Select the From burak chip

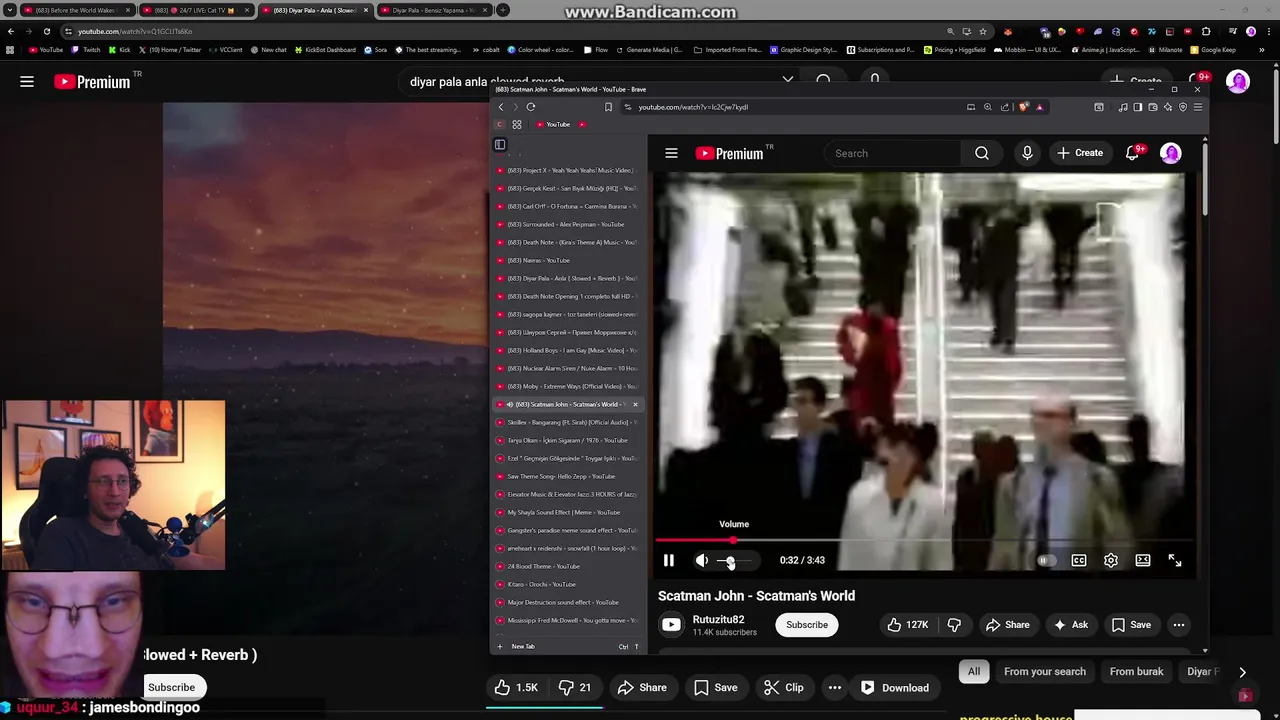click(x=1136, y=672)
